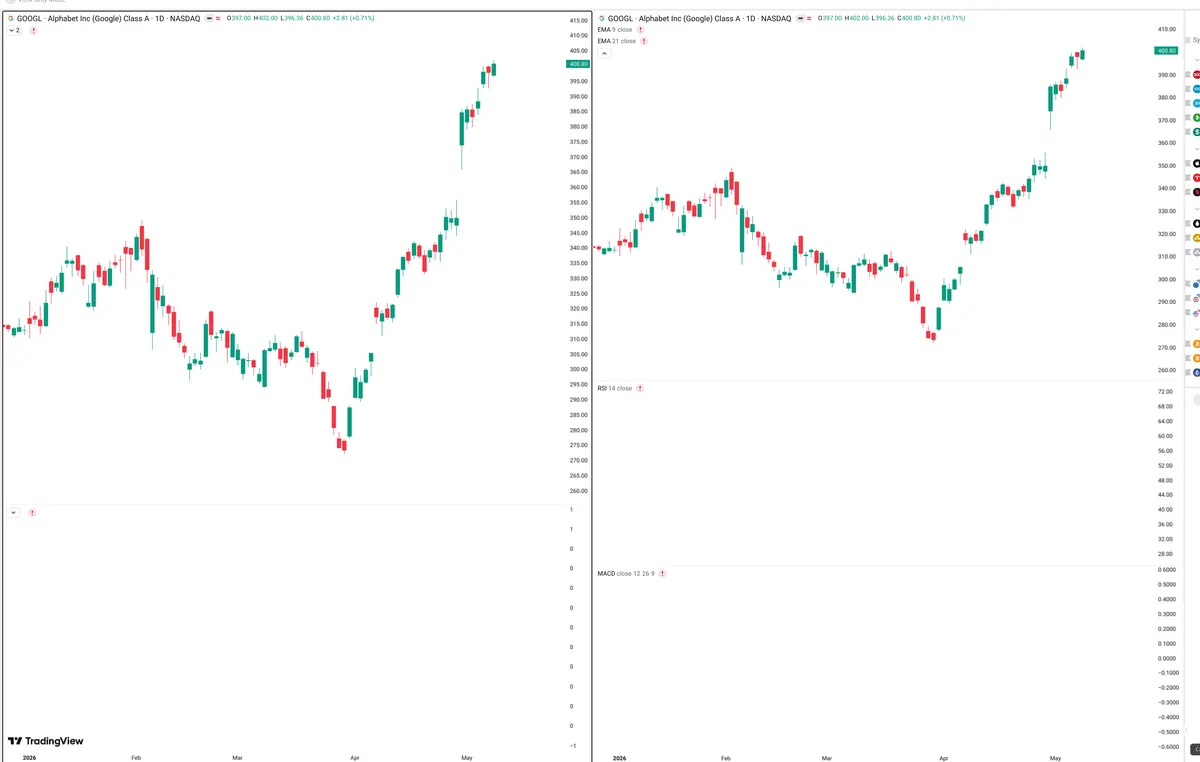This screenshot has height=762, width=1200.
Task: Select GOOGL symbol title in right chart
Action: (x=698, y=18)
